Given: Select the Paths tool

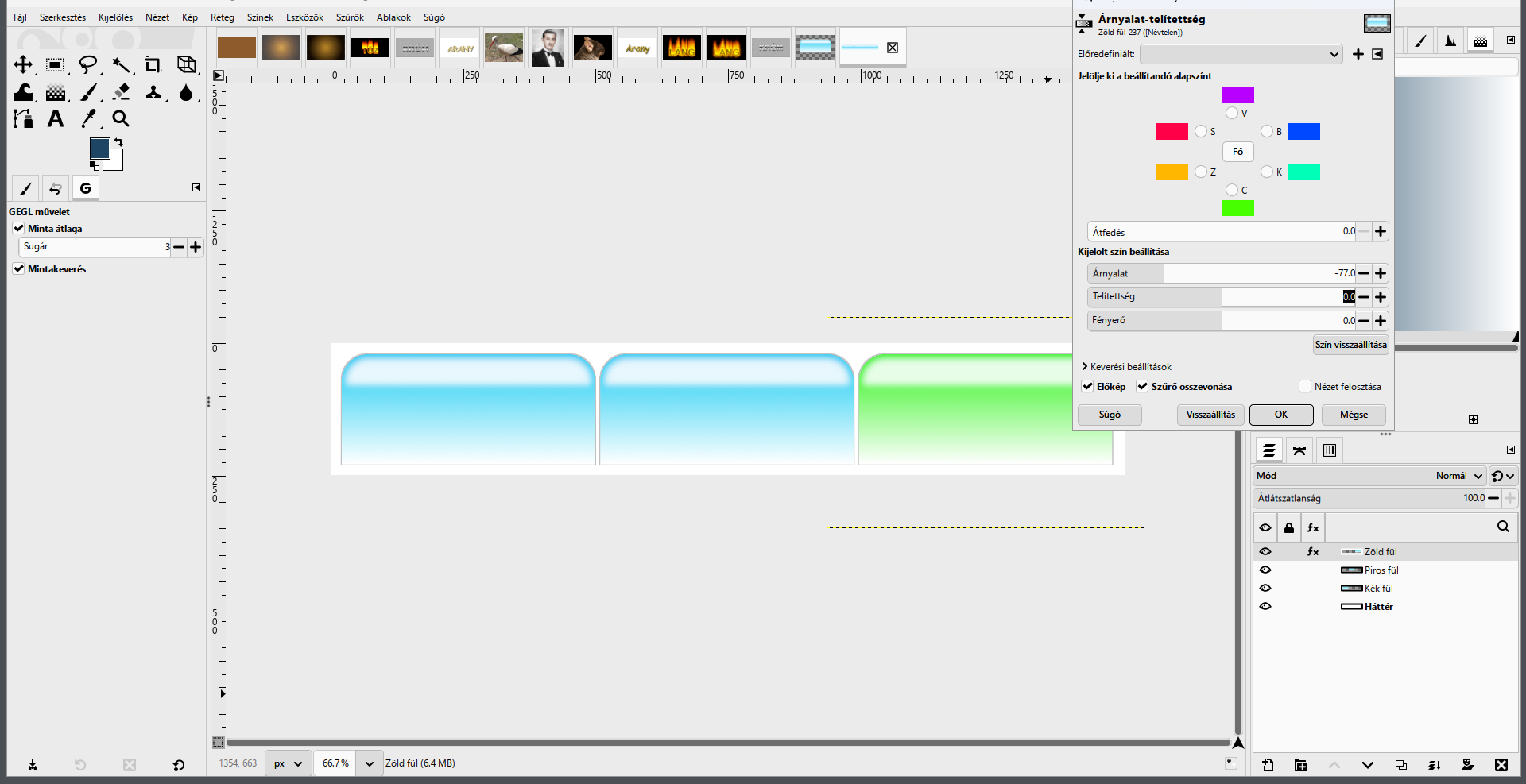Looking at the screenshot, I should (x=23, y=118).
